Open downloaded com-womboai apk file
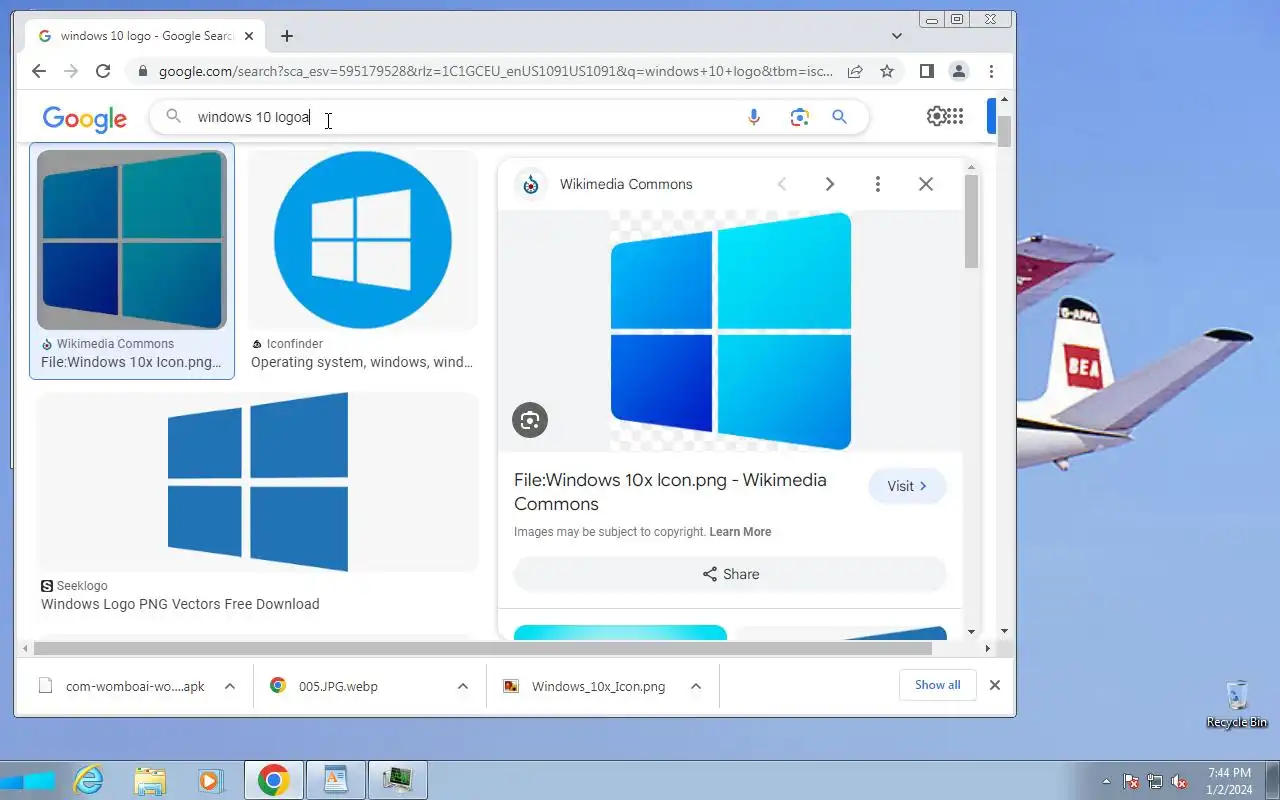The height and width of the screenshot is (800, 1280). click(x=121, y=686)
